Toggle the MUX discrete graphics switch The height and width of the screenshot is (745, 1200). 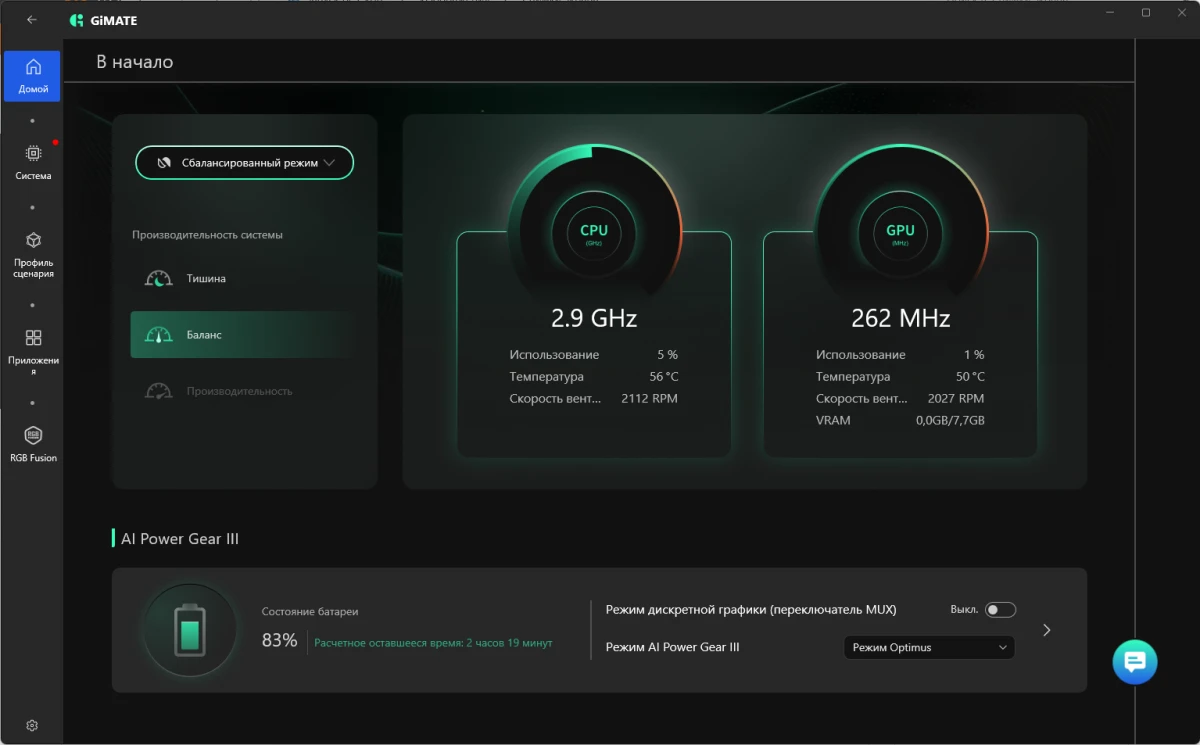tap(1000, 610)
